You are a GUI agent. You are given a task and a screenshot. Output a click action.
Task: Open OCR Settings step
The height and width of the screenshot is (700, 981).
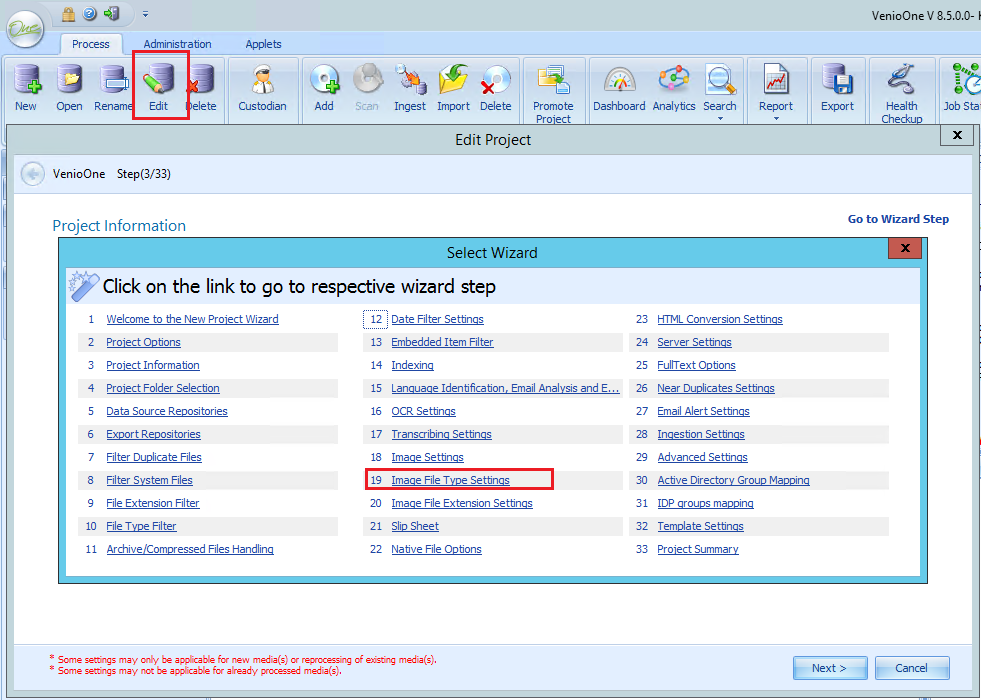click(424, 412)
